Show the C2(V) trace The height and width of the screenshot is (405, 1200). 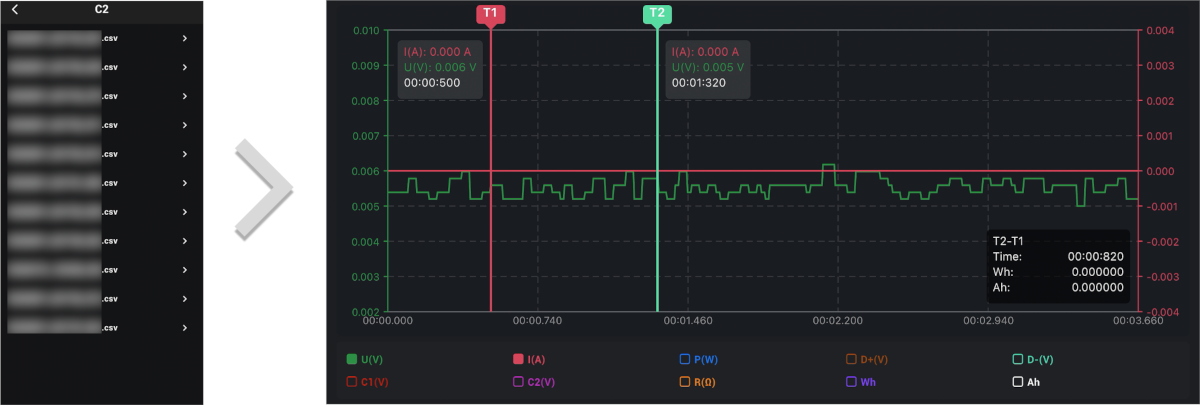(x=518, y=381)
